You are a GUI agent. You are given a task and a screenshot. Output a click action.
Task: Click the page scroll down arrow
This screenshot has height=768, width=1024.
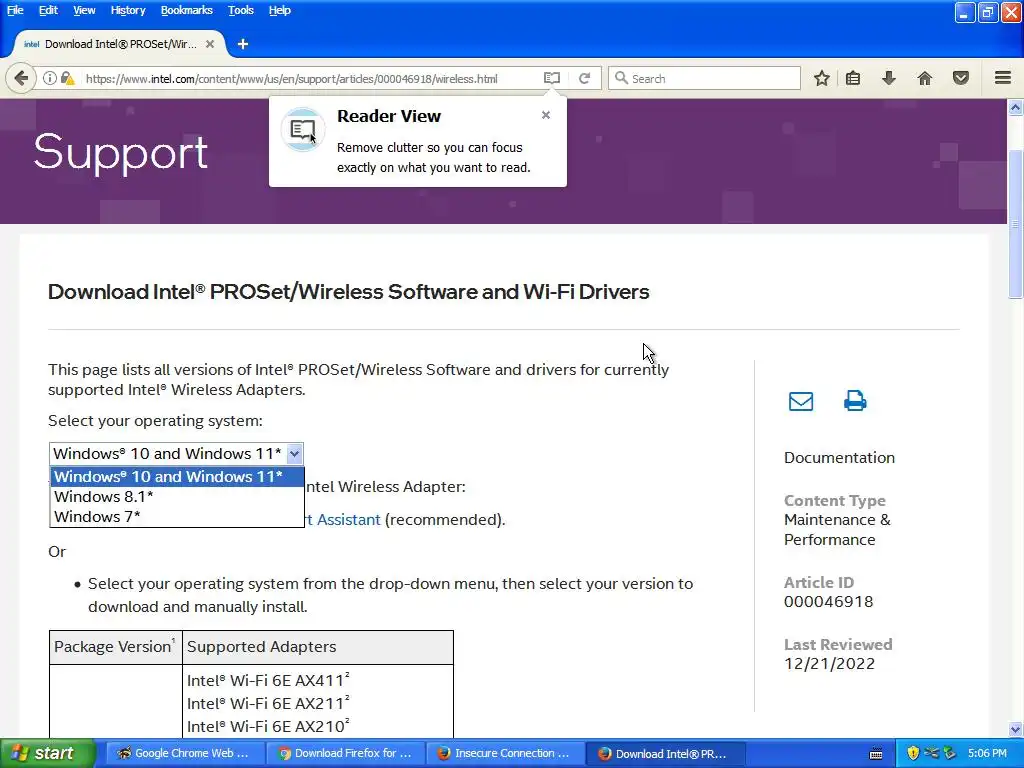[x=1016, y=729]
